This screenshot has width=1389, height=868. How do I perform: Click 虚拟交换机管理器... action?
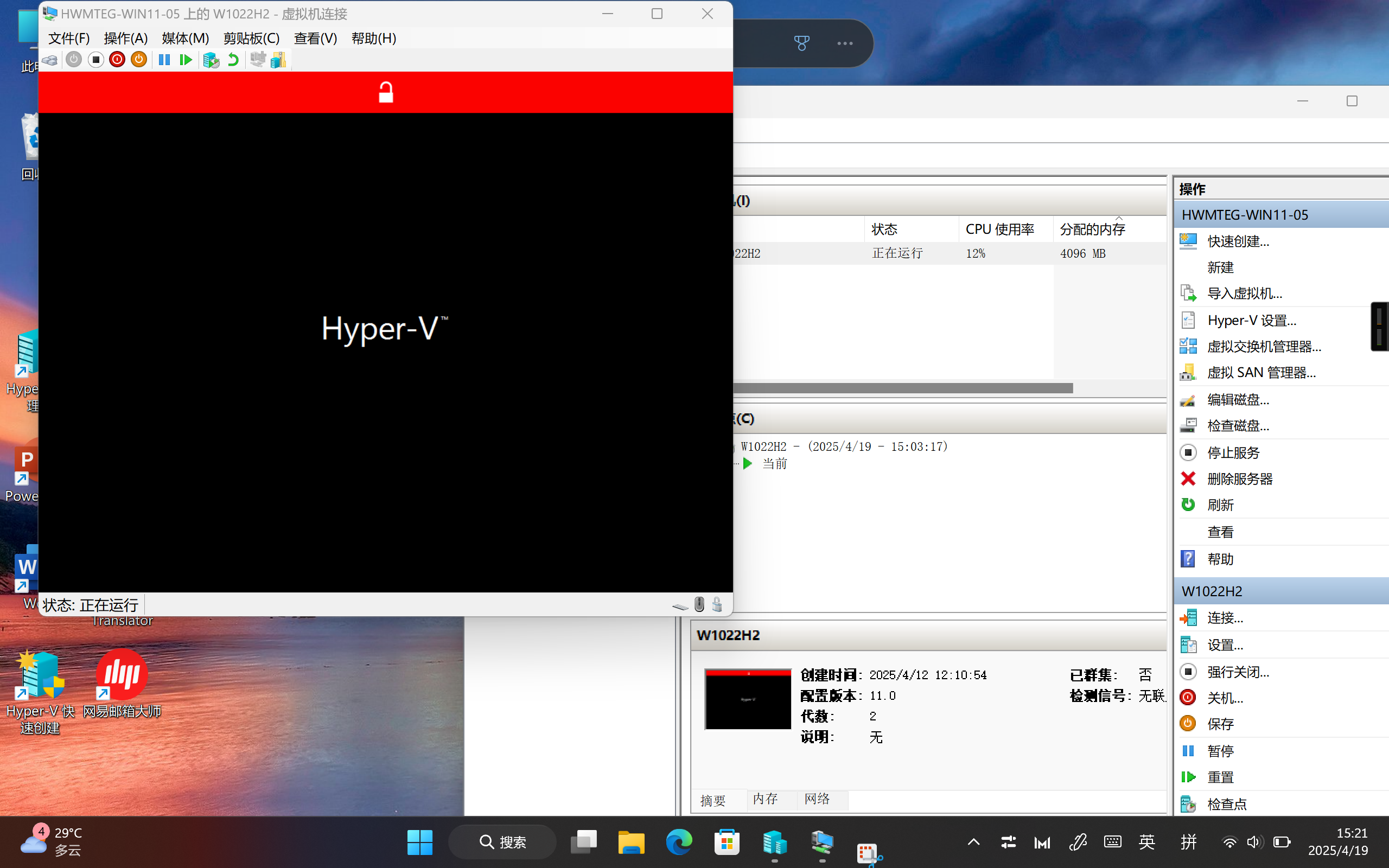coord(1263,347)
